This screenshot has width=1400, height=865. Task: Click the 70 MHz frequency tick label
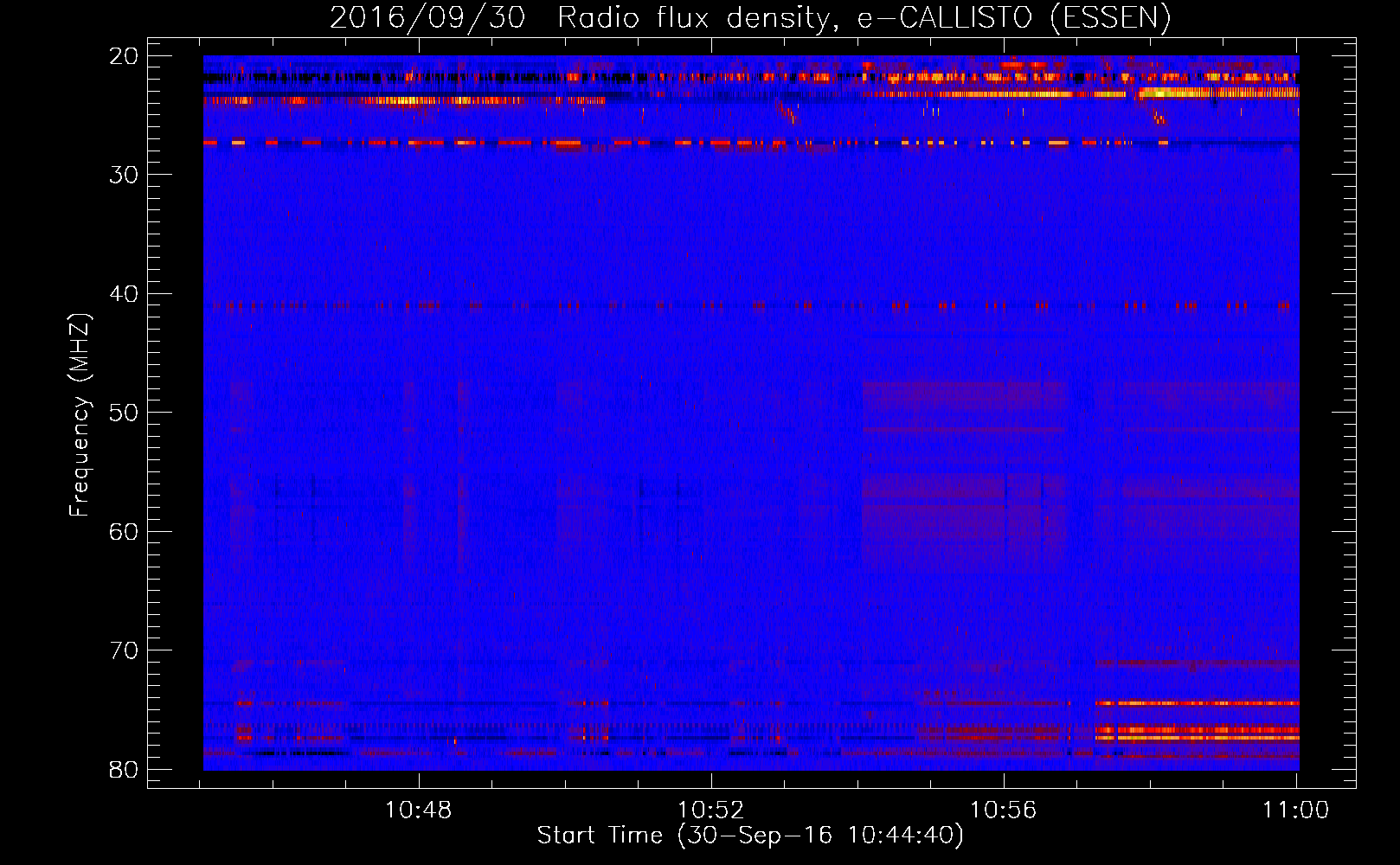pos(125,650)
